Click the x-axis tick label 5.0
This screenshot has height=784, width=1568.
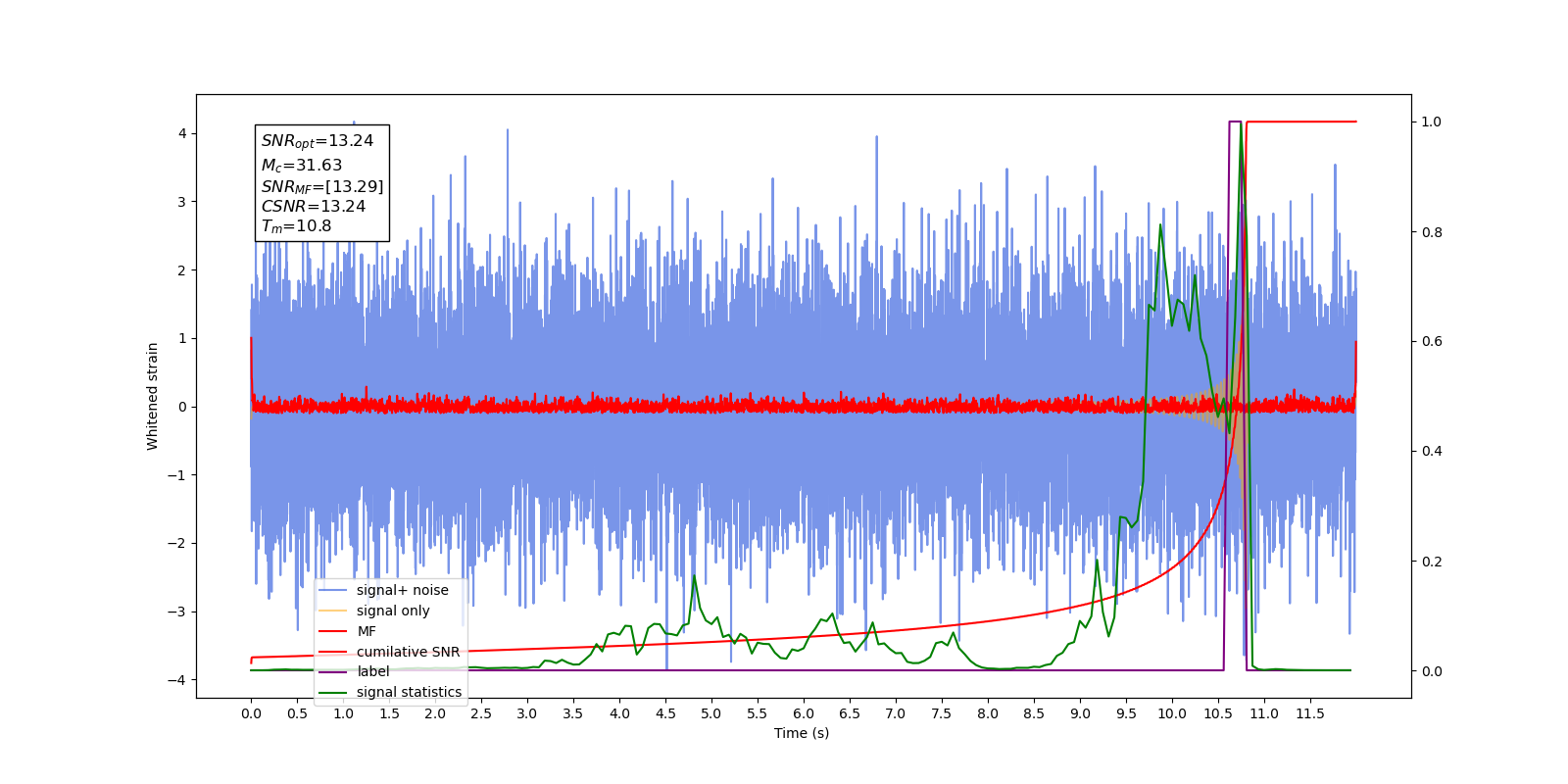point(711,713)
